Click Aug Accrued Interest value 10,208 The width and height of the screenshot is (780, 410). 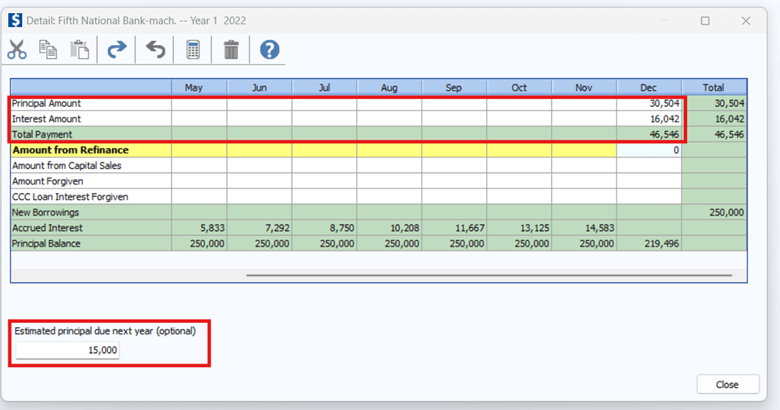coord(390,228)
